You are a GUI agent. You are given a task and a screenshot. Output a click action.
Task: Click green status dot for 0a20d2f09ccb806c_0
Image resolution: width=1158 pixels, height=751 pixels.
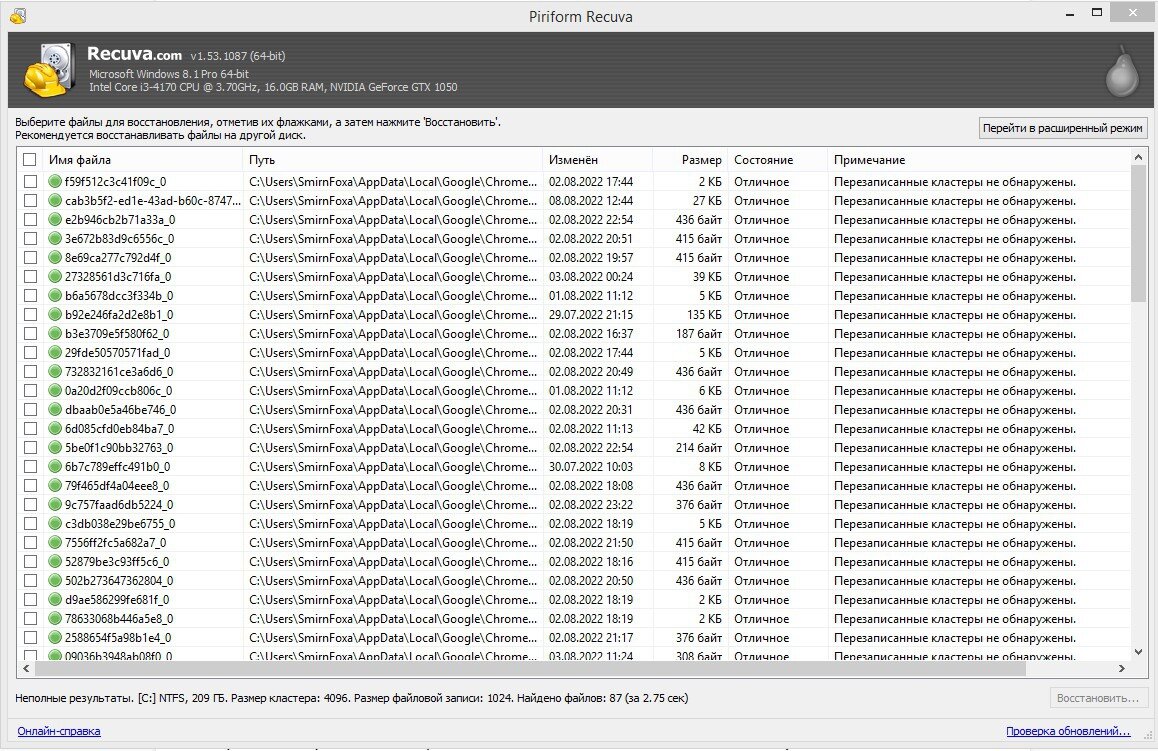55,391
